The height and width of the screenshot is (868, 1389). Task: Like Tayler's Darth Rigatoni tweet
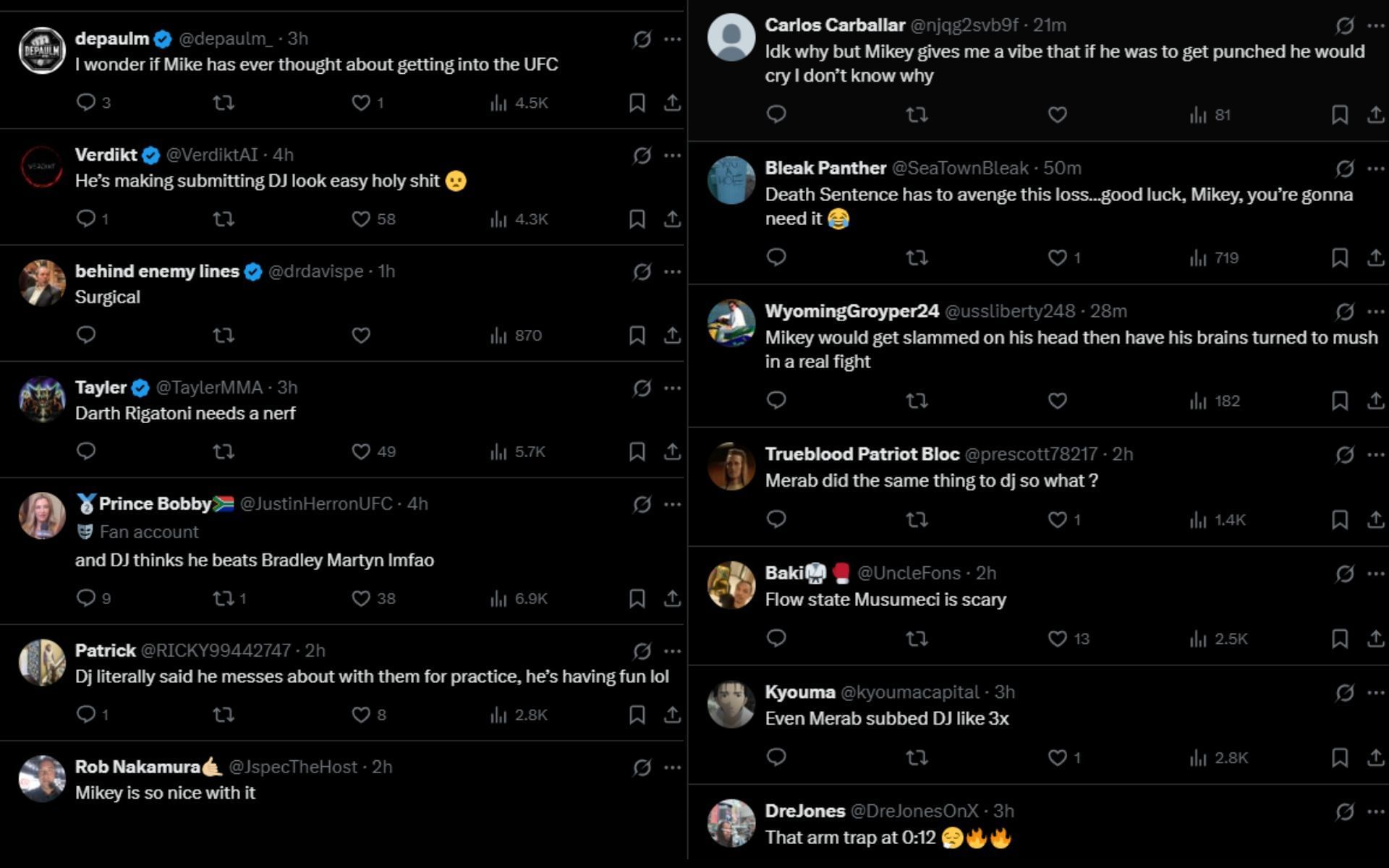361,452
